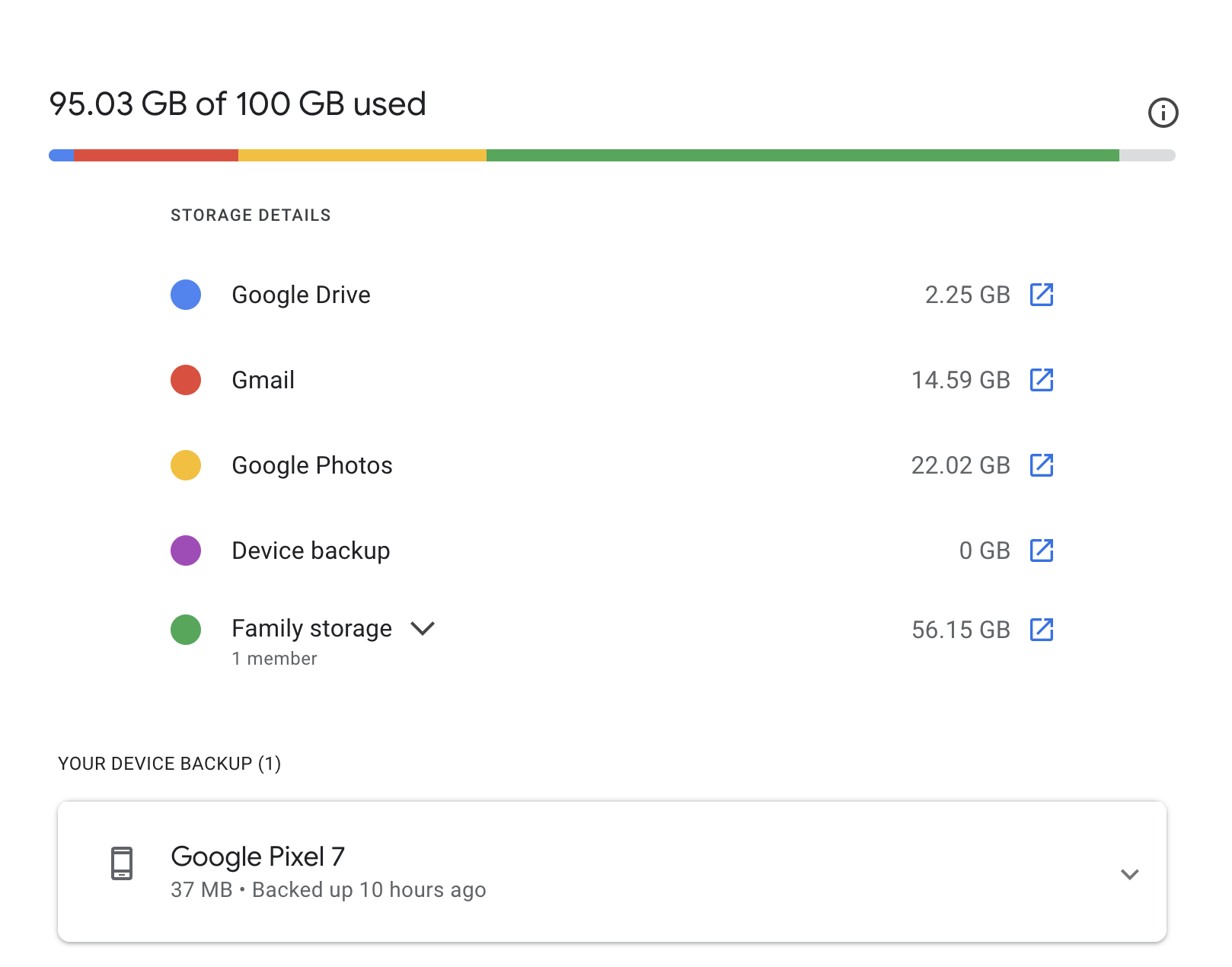Open Google Photos external link icon

[x=1041, y=465]
